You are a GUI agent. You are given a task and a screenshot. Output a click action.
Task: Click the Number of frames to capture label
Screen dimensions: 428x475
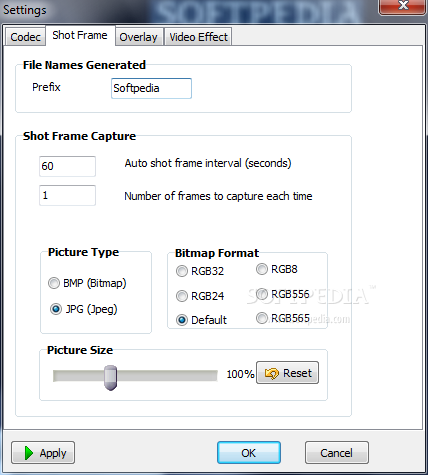coord(218,196)
